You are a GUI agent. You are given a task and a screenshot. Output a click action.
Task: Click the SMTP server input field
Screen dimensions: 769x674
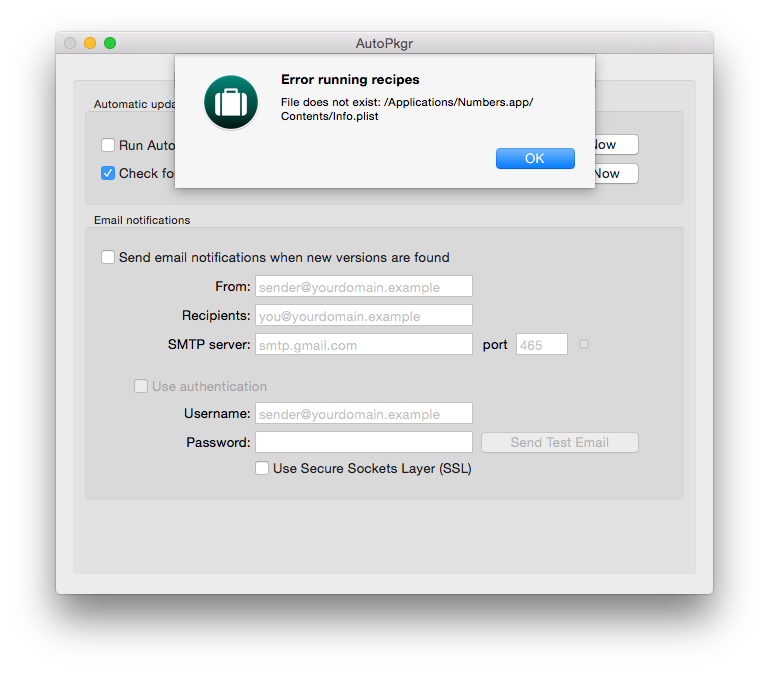tap(363, 344)
